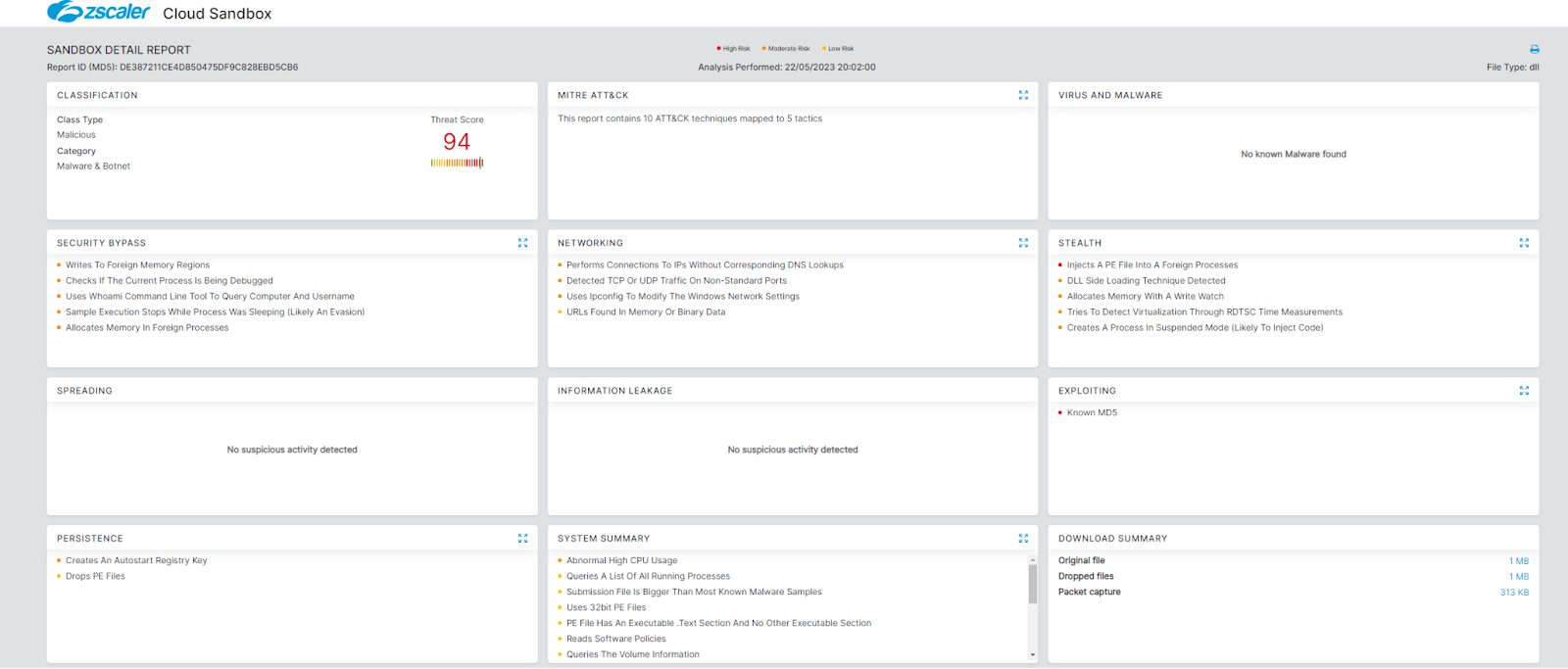Viewport: 1568px width, 669px height.
Task: Select 'Creates An Autostart Registry Key' entry
Action: coord(136,561)
